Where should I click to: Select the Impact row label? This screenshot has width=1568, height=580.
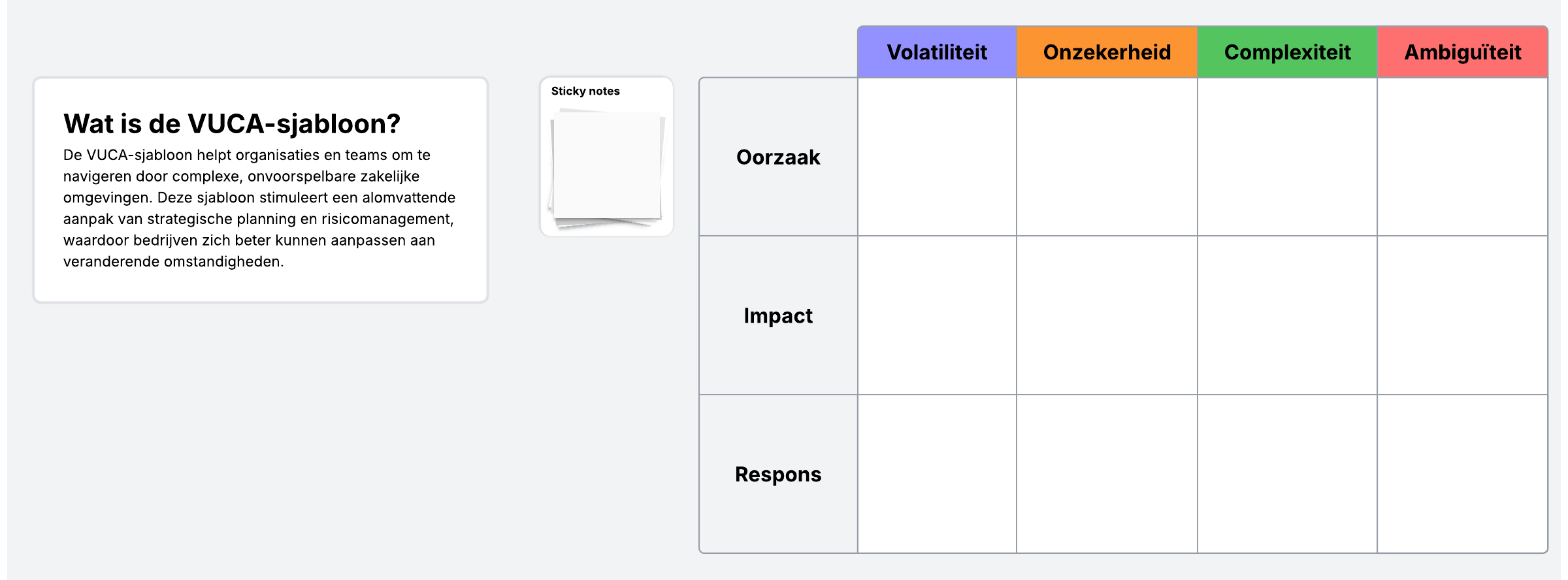(778, 316)
